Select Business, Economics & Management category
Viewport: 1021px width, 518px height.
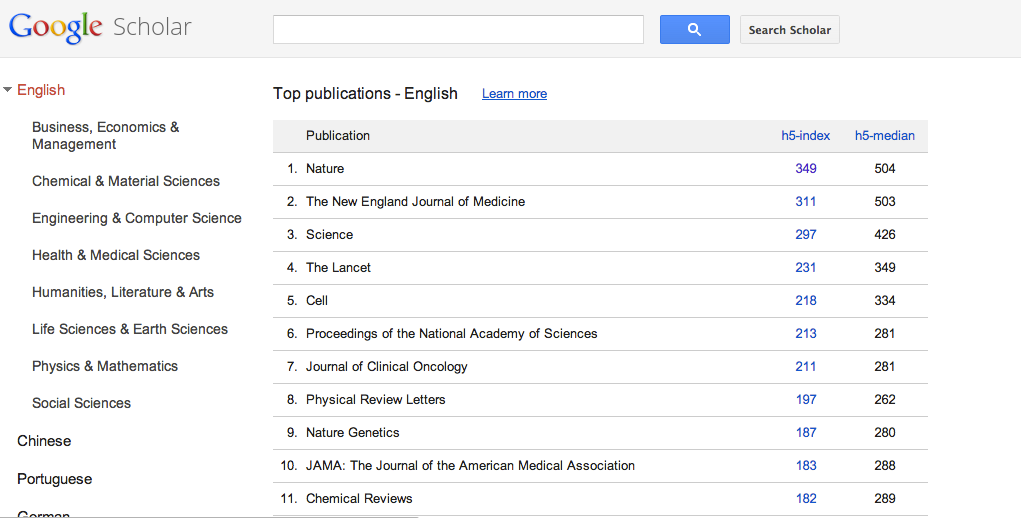(105, 136)
